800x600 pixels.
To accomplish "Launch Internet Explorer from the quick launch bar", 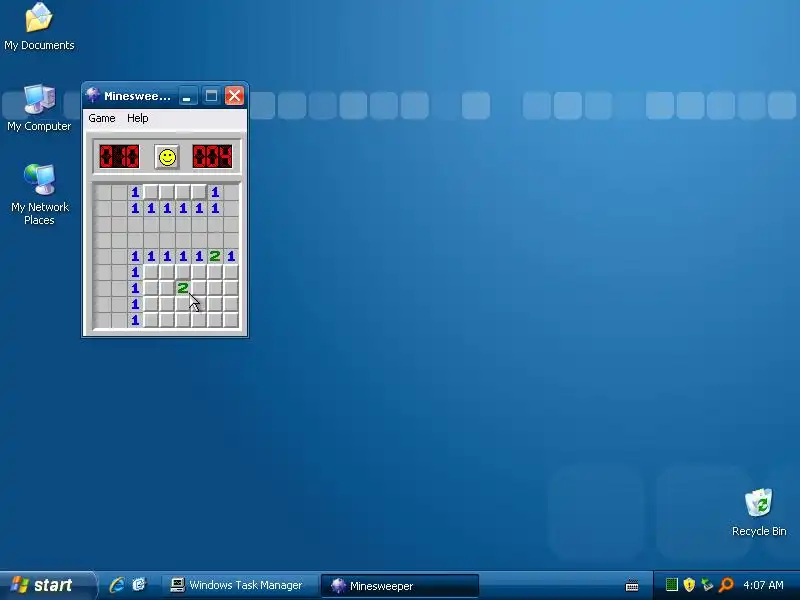I will (x=117, y=585).
